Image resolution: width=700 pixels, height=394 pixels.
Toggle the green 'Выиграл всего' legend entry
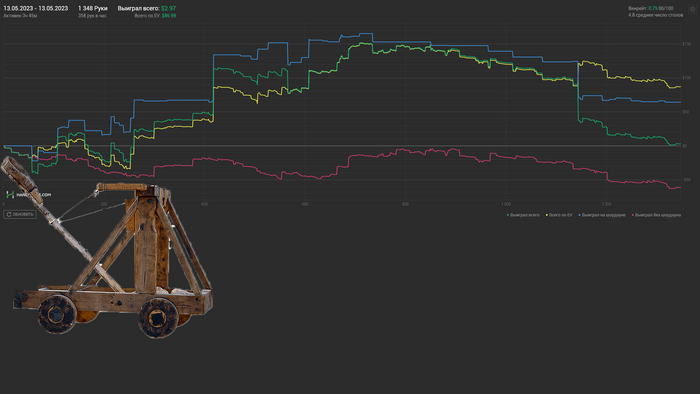pos(523,215)
